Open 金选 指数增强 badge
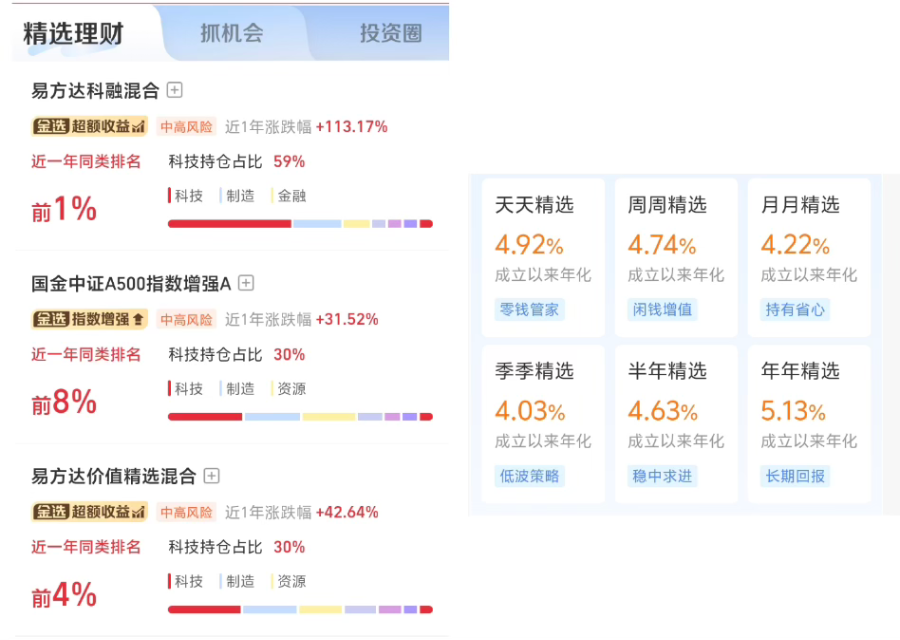900x640 pixels. click(x=90, y=319)
